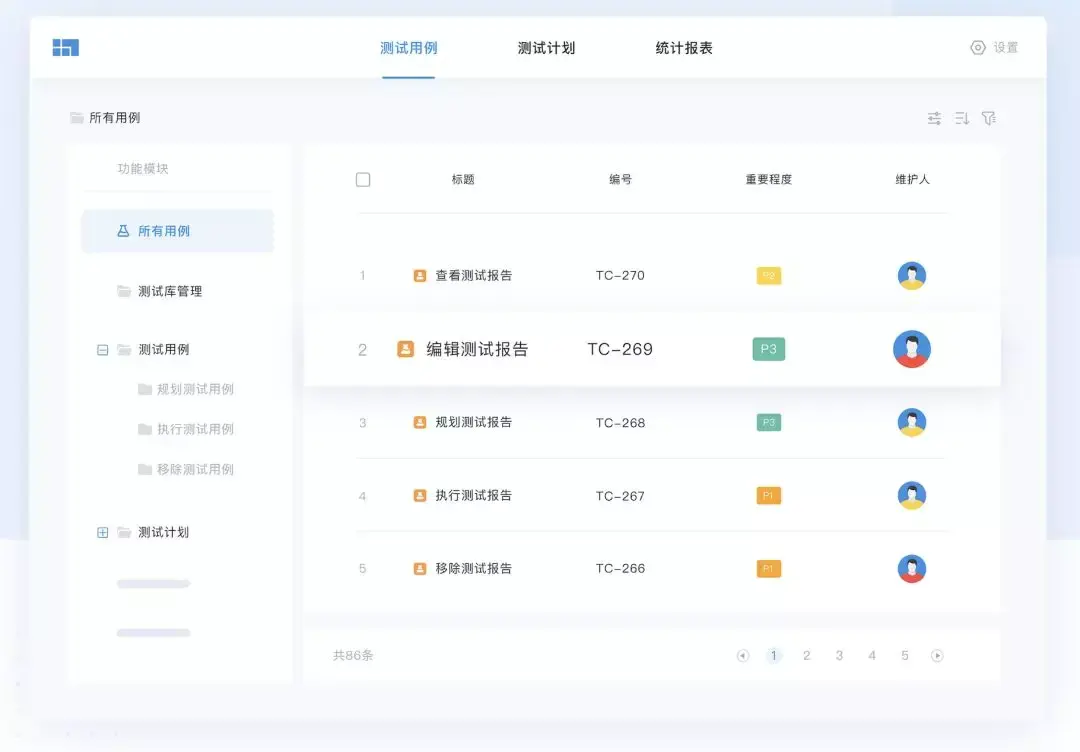
Task: Click orange case icon for 查看测试报告
Action: tap(419, 275)
